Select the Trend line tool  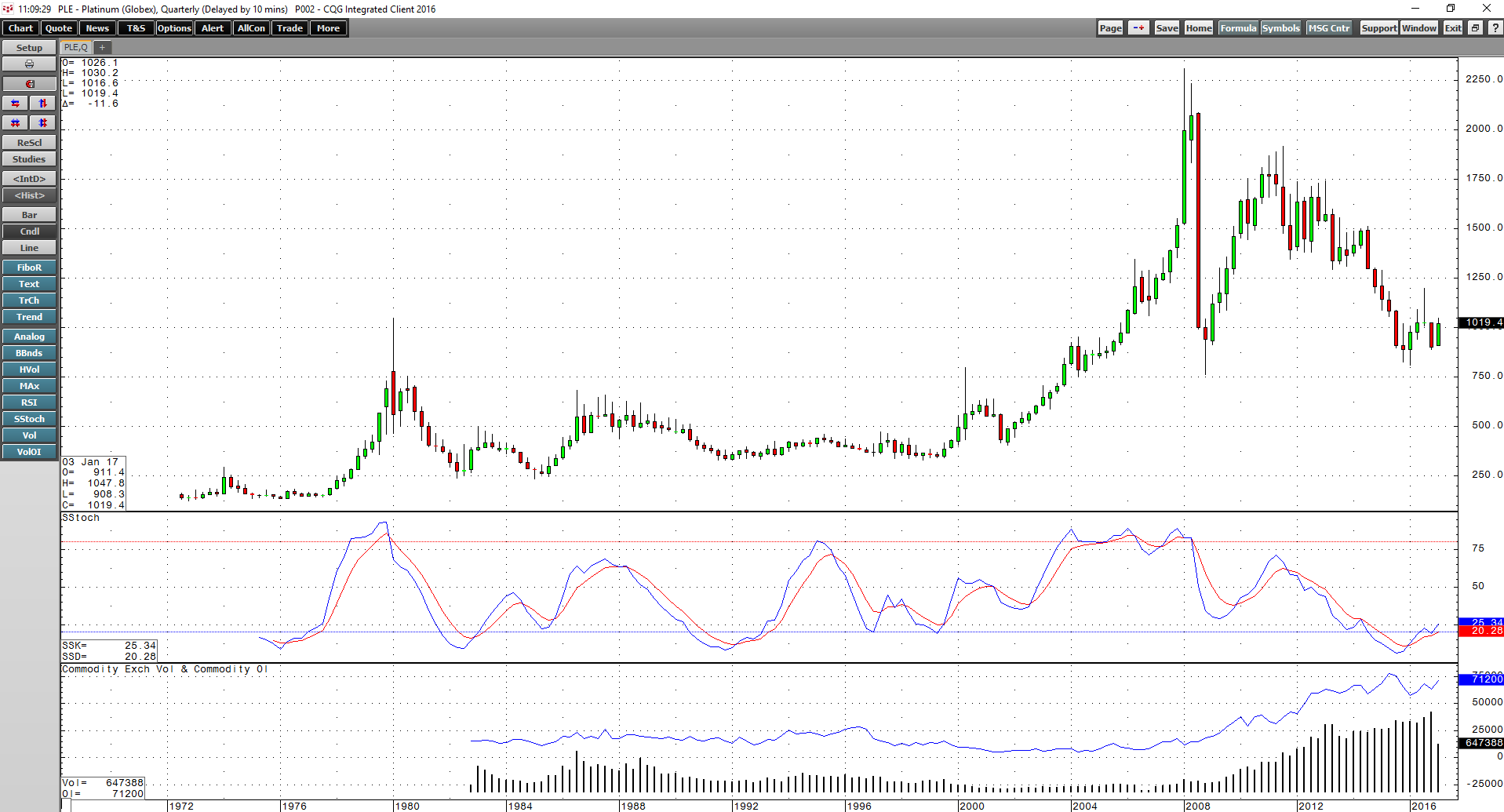(29, 317)
